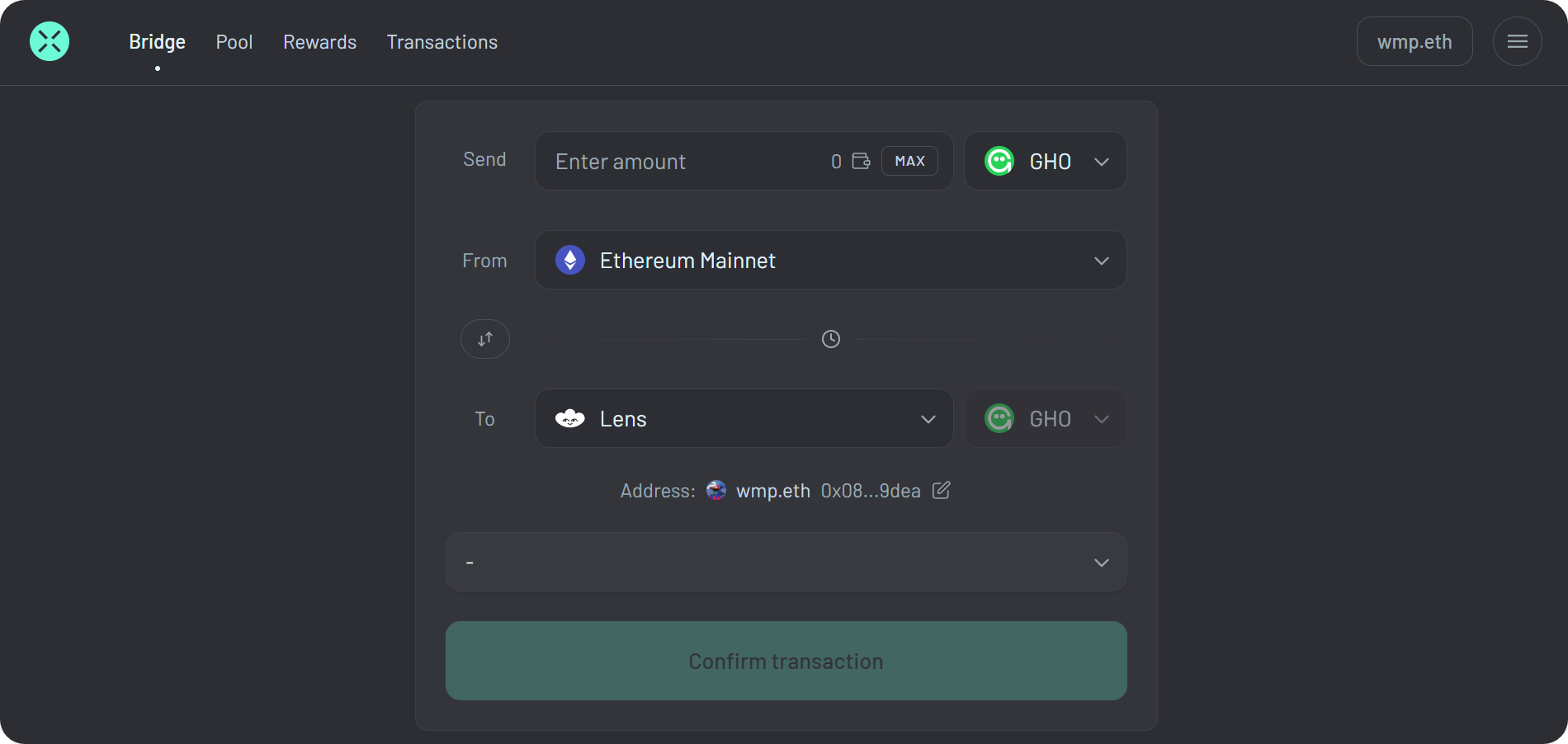This screenshot has height=744, width=1568.
Task: Click the wmp.eth wallet button
Action: point(1415,41)
